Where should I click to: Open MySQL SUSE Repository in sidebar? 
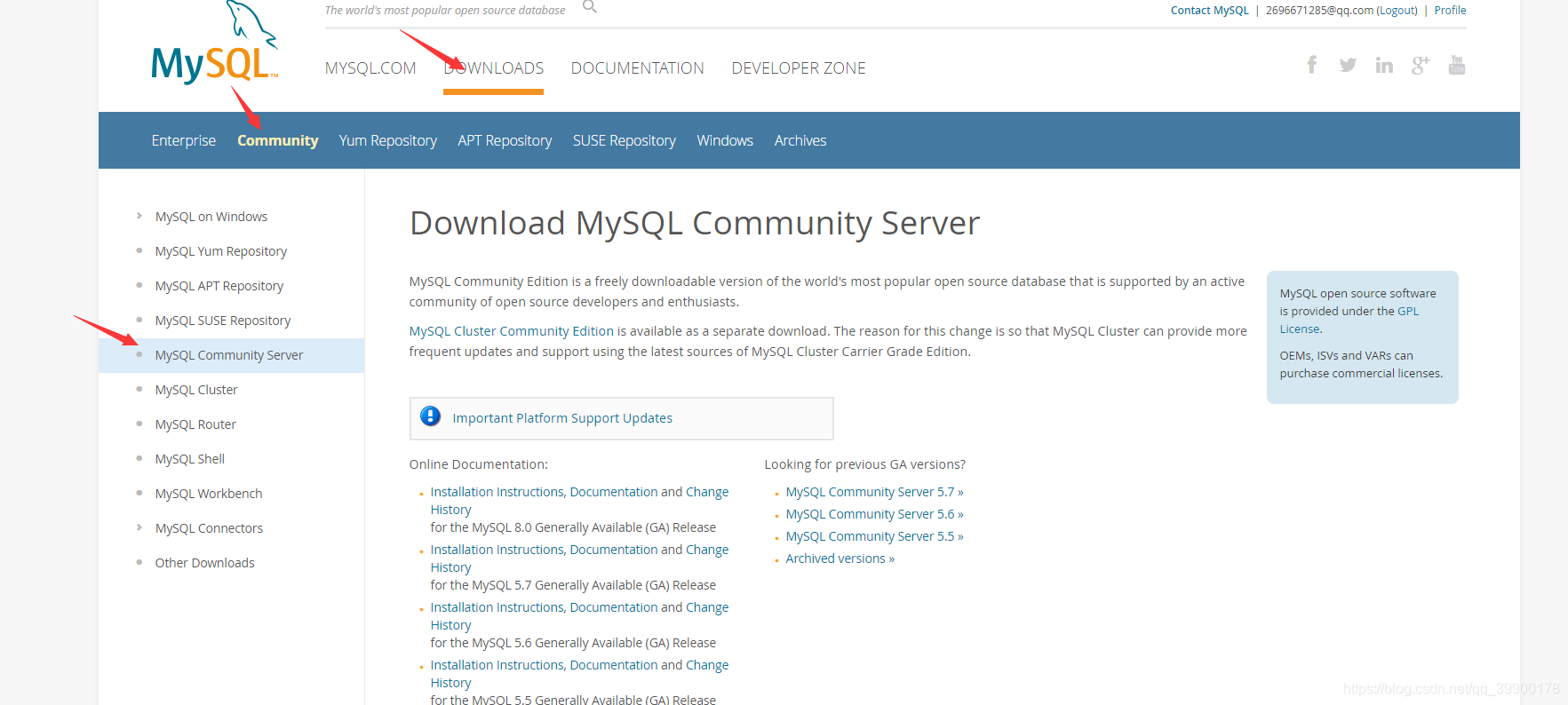click(223, 321)
